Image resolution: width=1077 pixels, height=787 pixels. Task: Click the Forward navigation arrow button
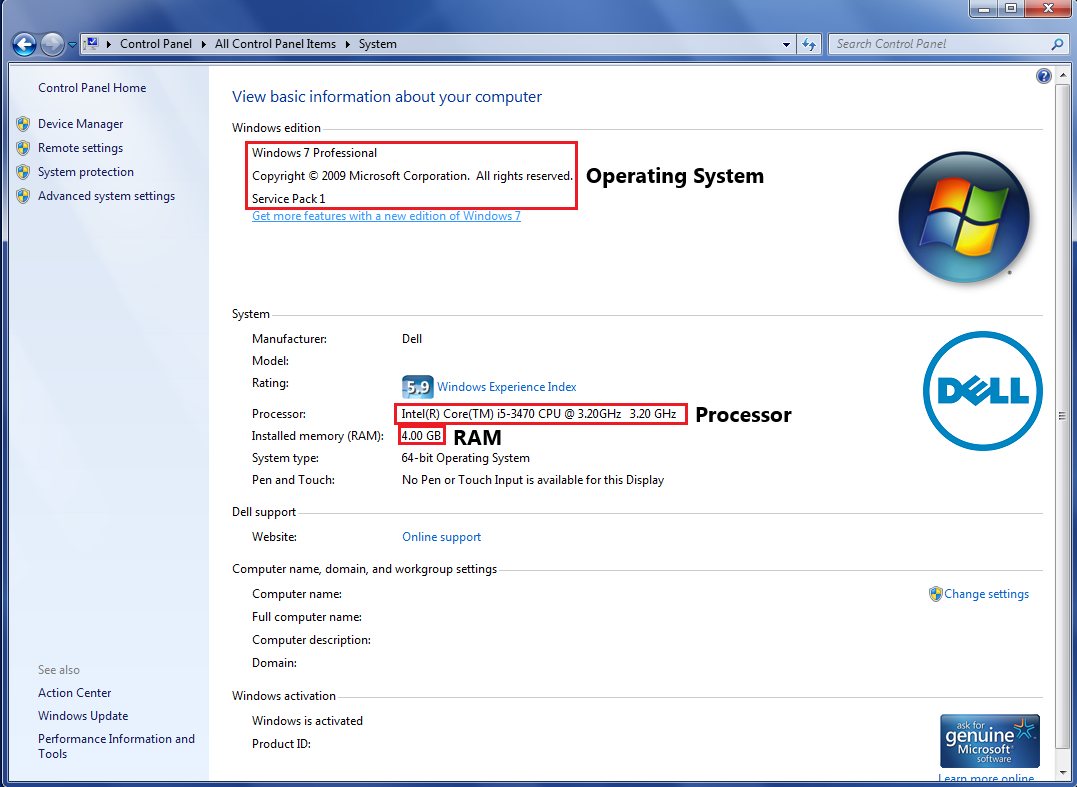(52, 45)
